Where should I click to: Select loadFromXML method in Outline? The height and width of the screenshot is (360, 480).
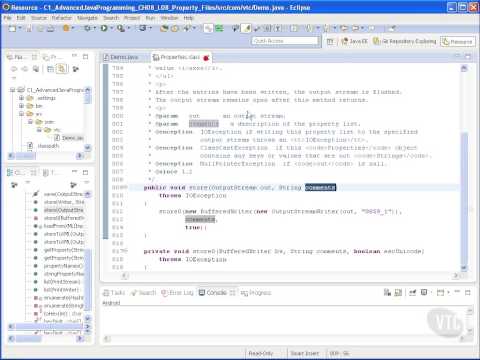click(59, 226)
